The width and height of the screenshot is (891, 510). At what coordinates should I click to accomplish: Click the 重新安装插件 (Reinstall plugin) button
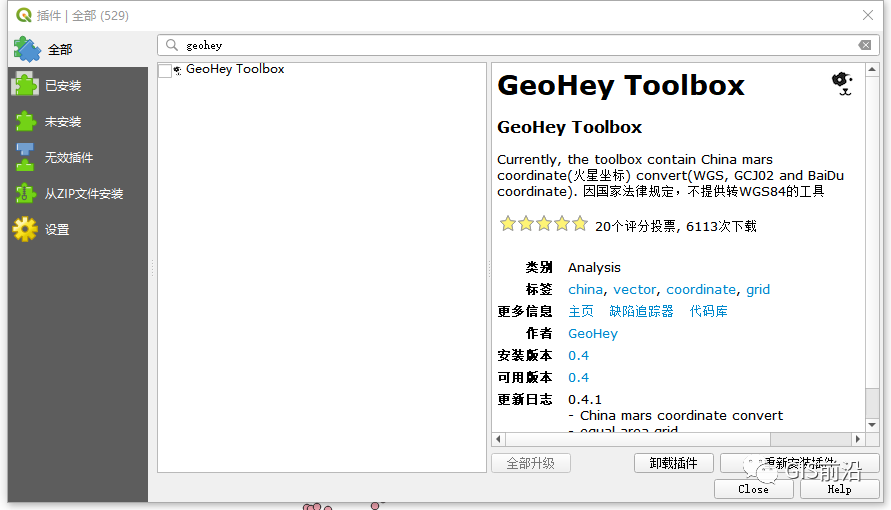coord(800,463)
